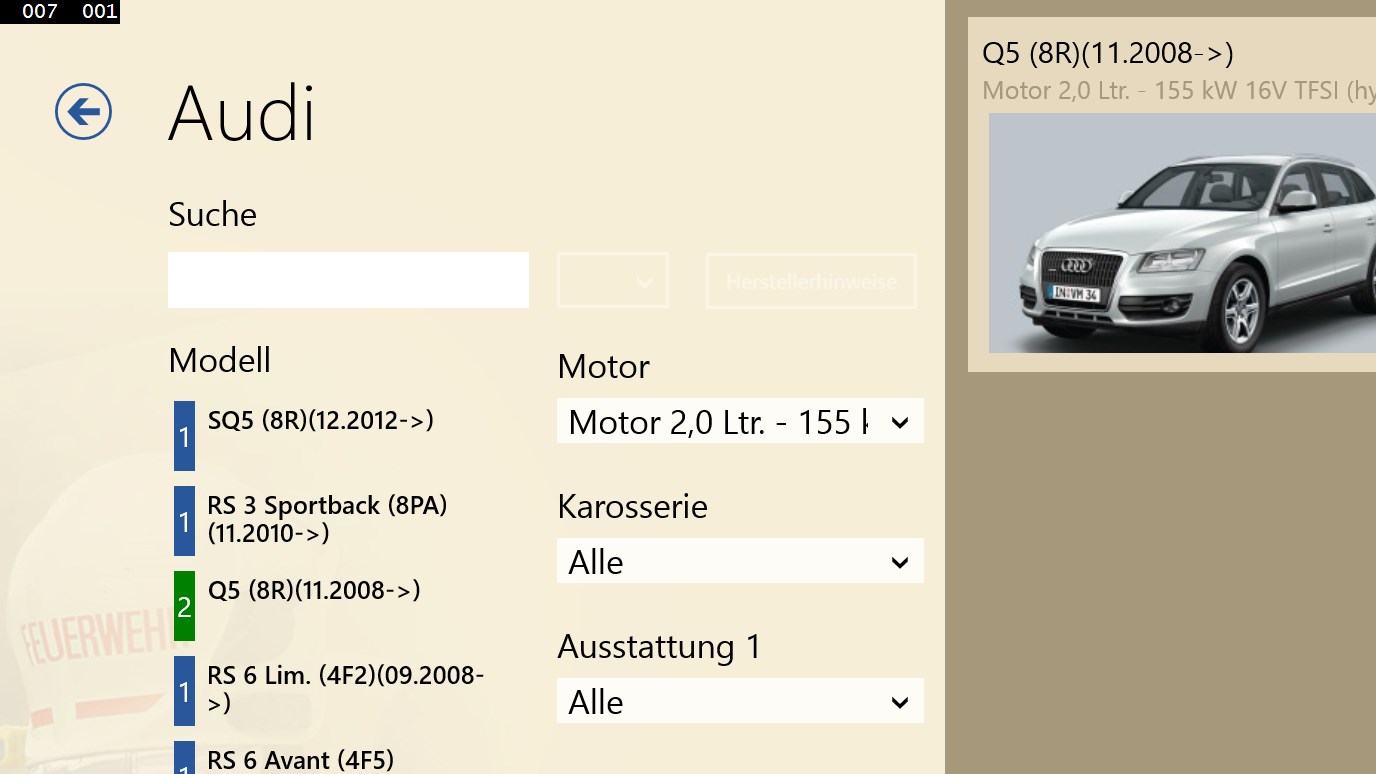Click blue badge beside RS 6 Avant
1376x774 pixels.
(184, 760)
